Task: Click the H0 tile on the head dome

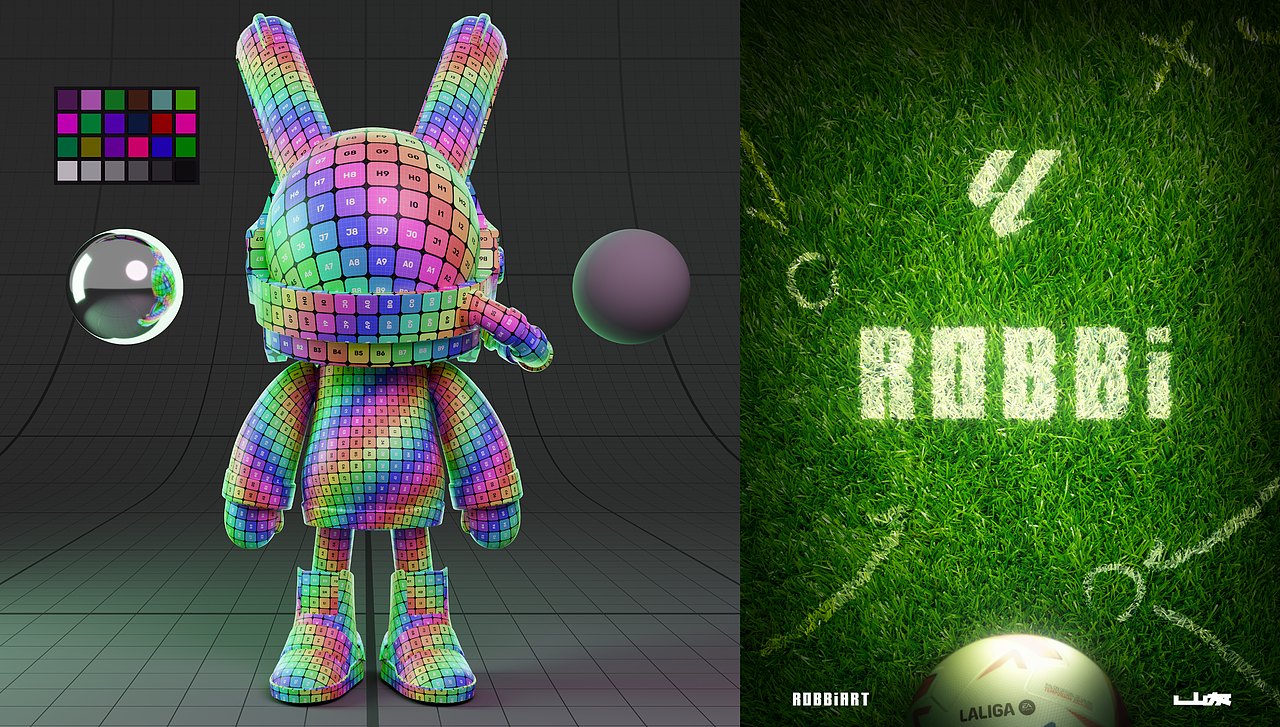Action: (x=414, y=178)
